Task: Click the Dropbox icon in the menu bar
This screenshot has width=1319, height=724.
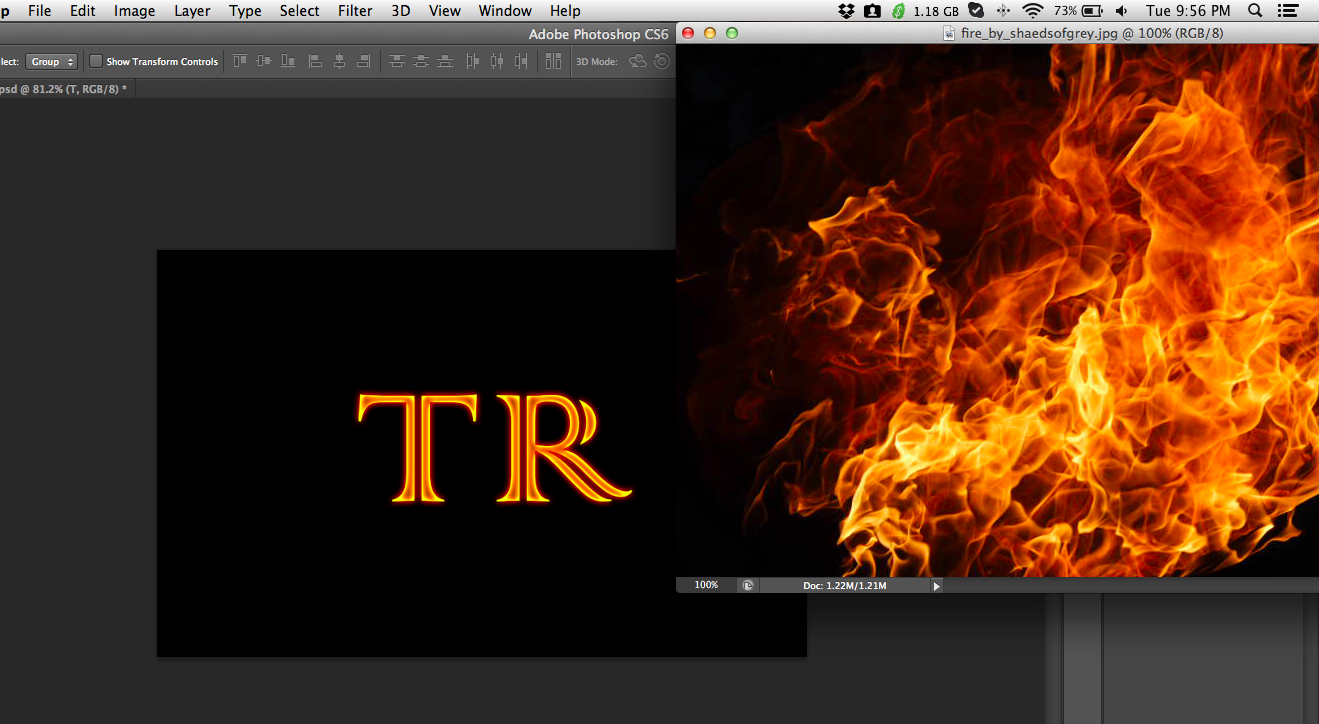Action: click(846, 10)
